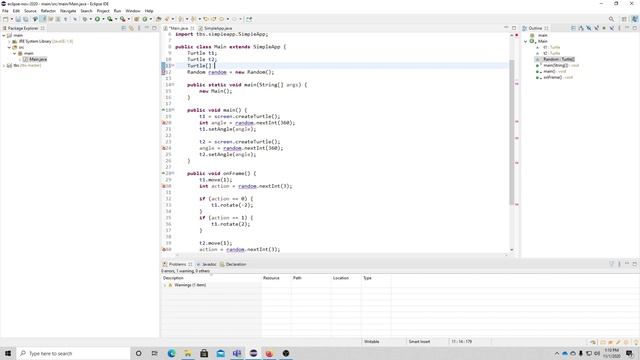
Task: Expand the Warnings (1 item) row
Action: (x=165, y=285)
